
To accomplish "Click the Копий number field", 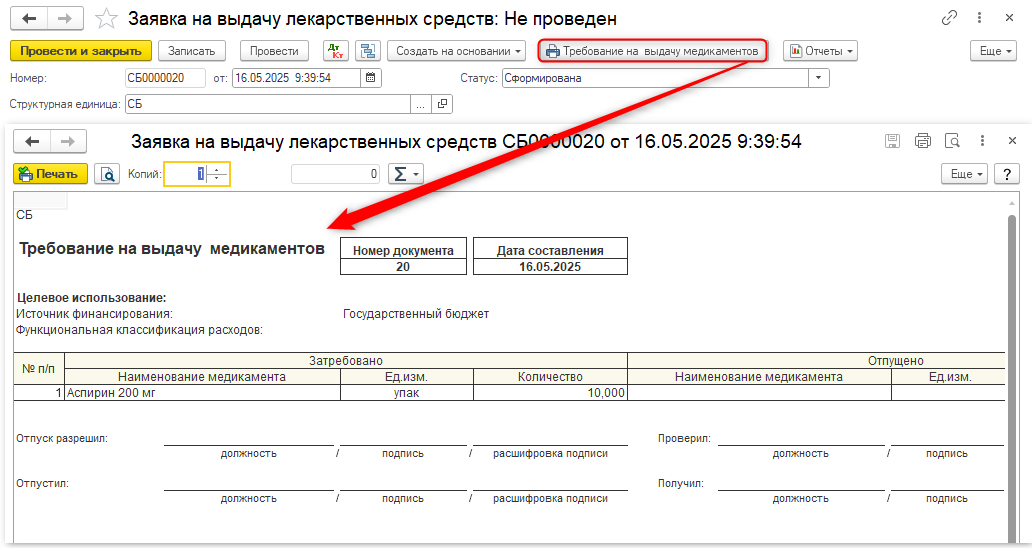I will coord(186,174).
